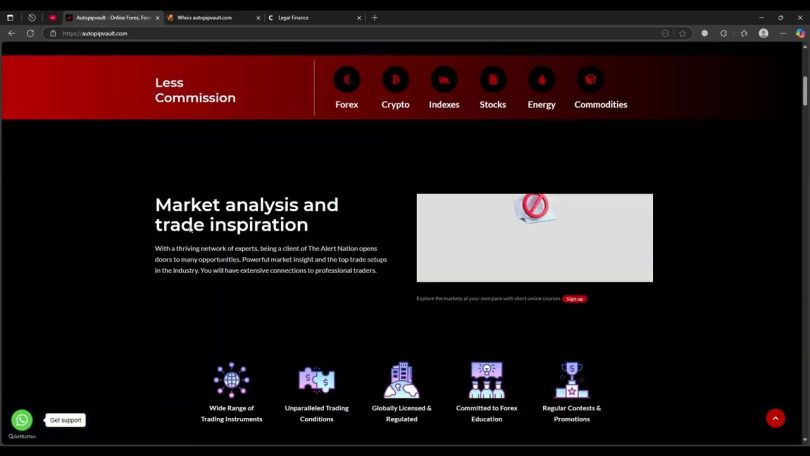
Task: Switch to the Whois autopipvault.com tab
Action: pos(213,18)
